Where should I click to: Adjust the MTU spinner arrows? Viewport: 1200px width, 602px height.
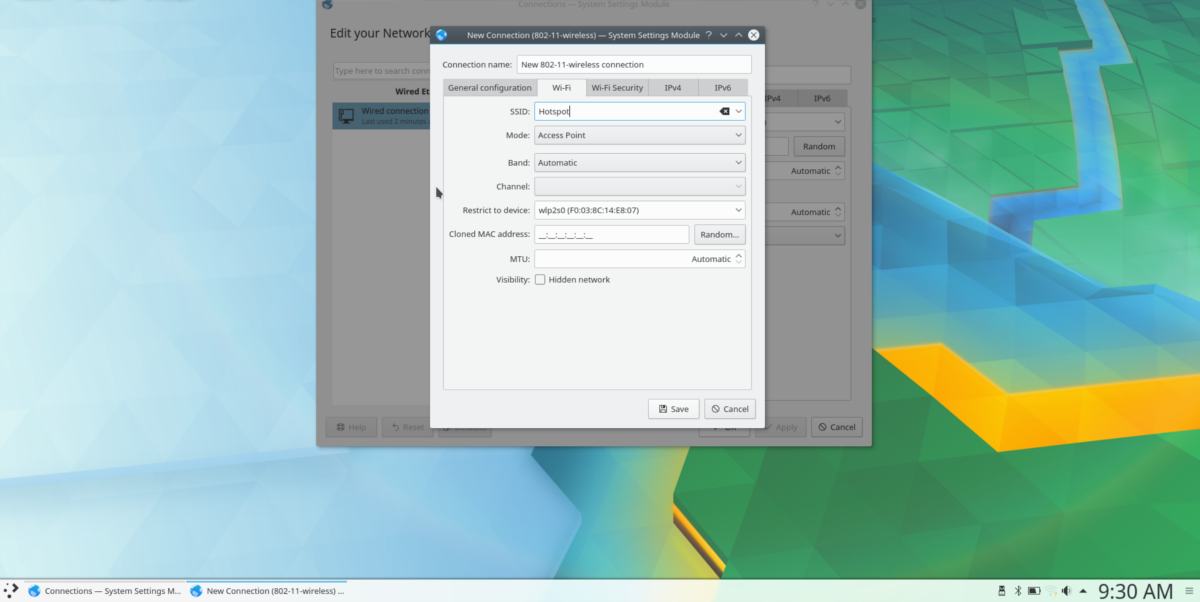tap(740, 259)
